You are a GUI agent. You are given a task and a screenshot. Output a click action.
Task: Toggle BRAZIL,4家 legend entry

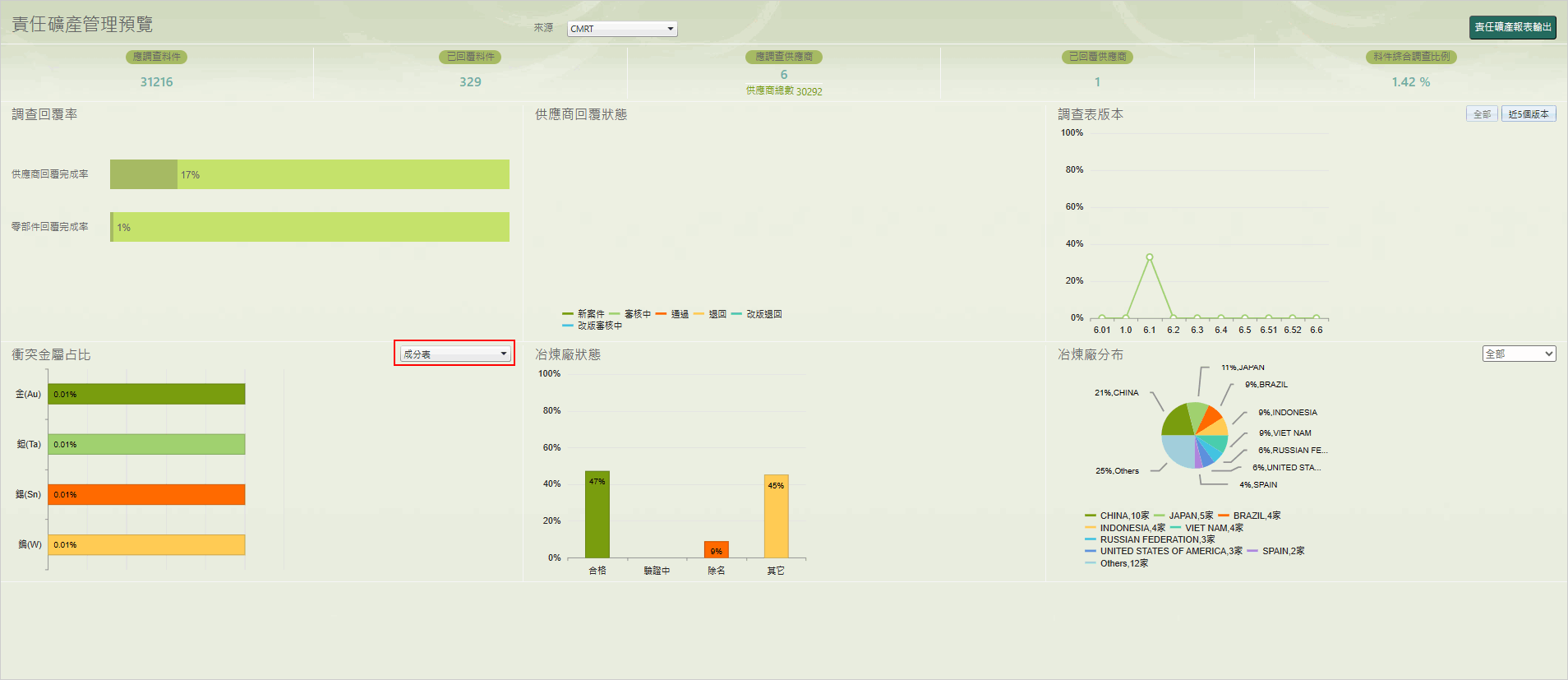click(x=1249, y=516)
